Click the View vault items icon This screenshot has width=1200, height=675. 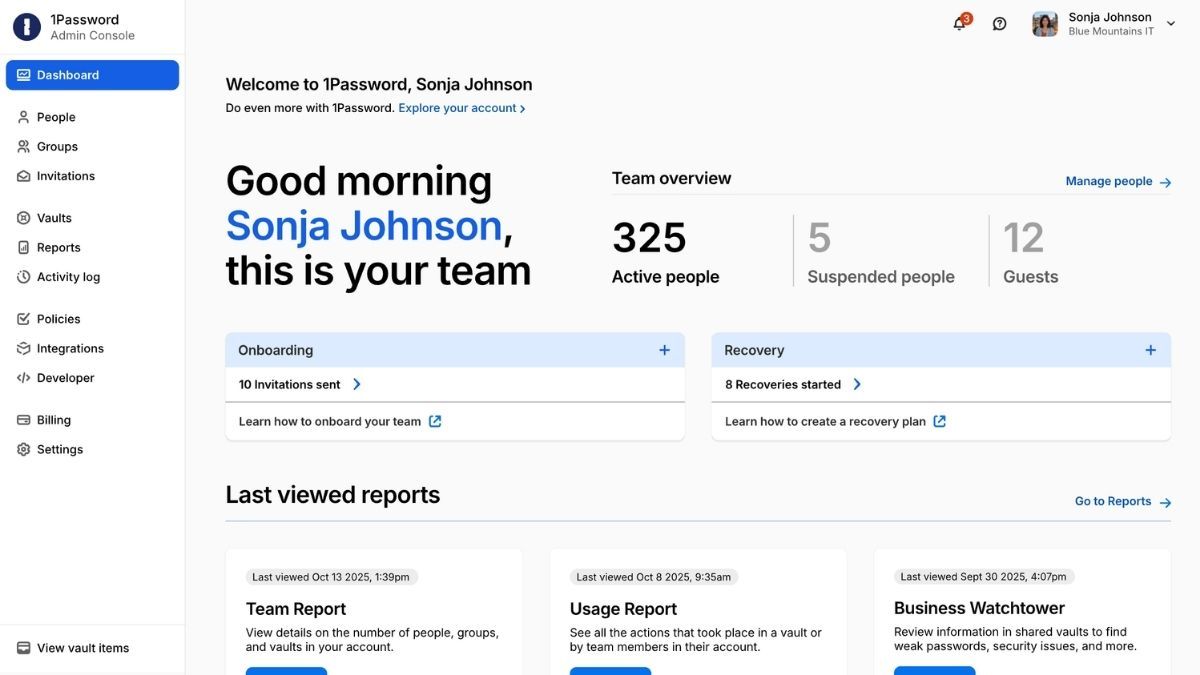[24, 648]
